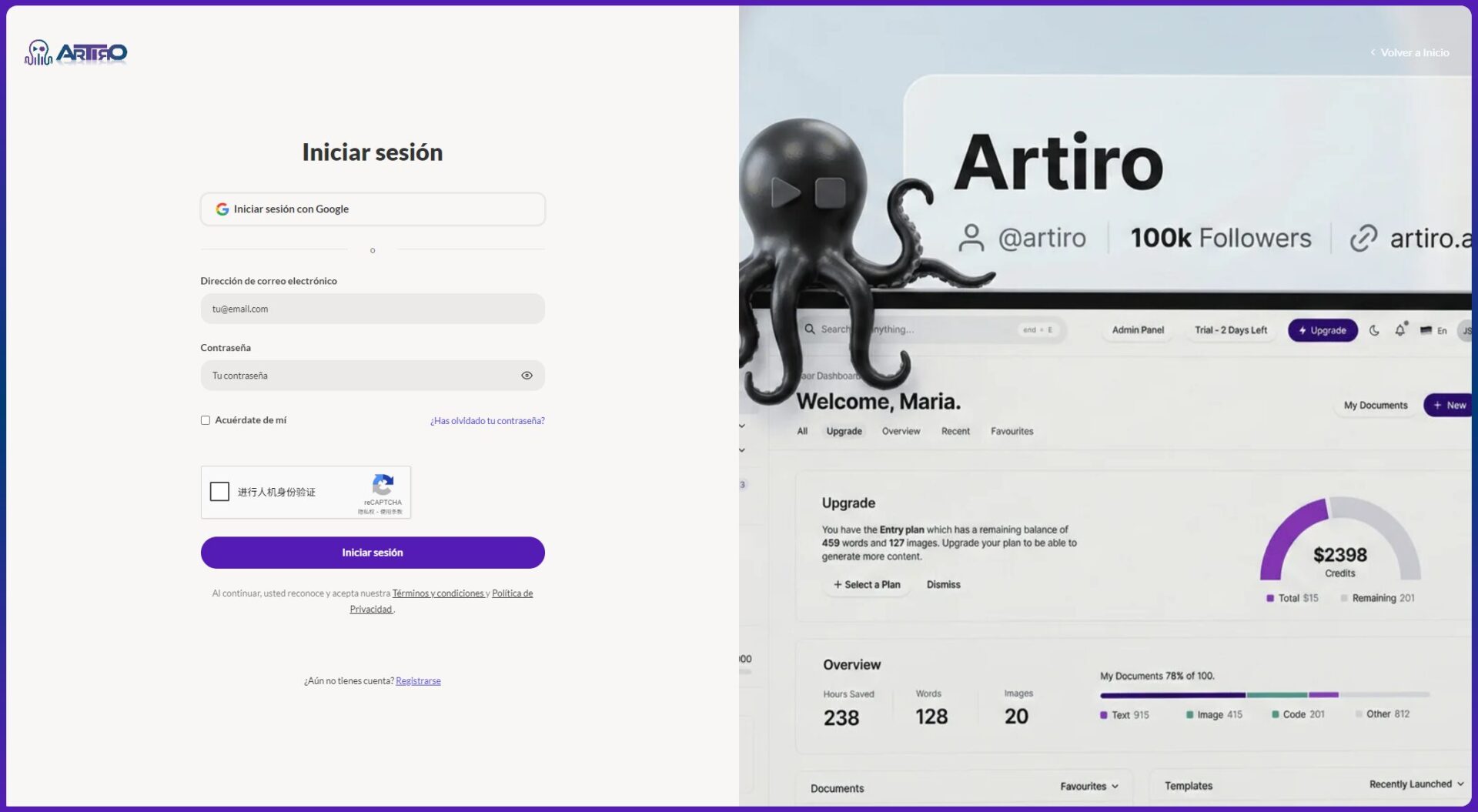Open the Recently Launched templates dropdown
1478x812 pixels.
pos(1416,784)
